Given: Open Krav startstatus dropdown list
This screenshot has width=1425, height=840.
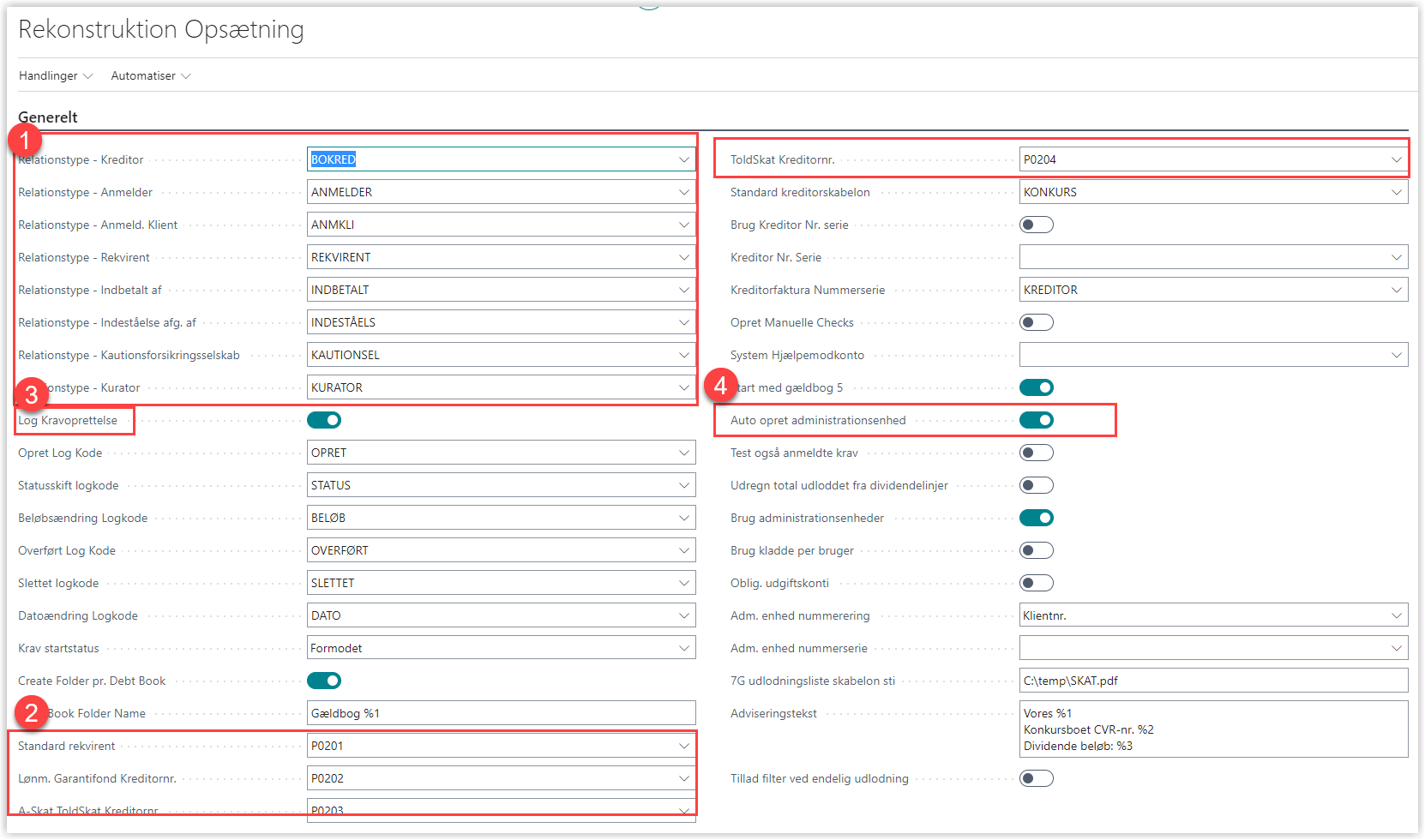Looking at the screenshot, I should 684,648.
